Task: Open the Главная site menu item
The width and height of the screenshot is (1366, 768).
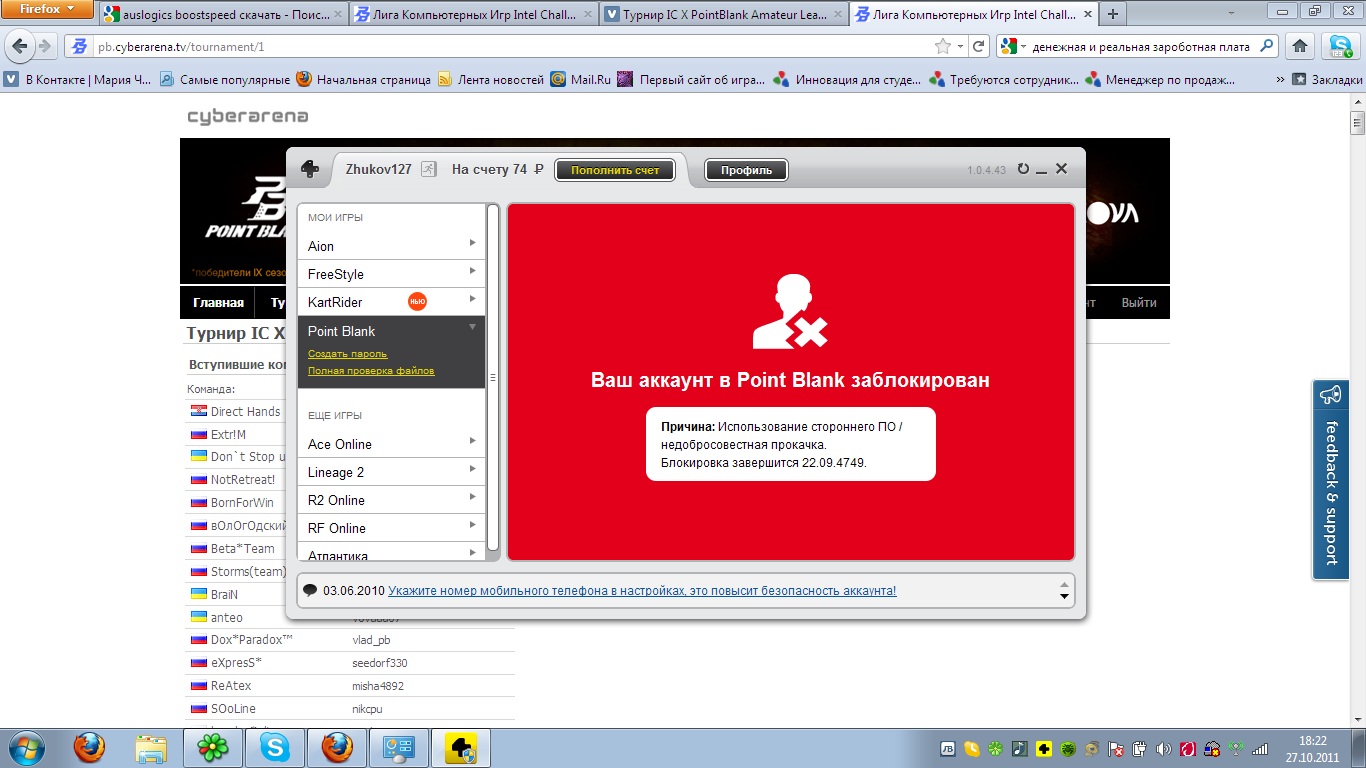Action: click(218, 303)
